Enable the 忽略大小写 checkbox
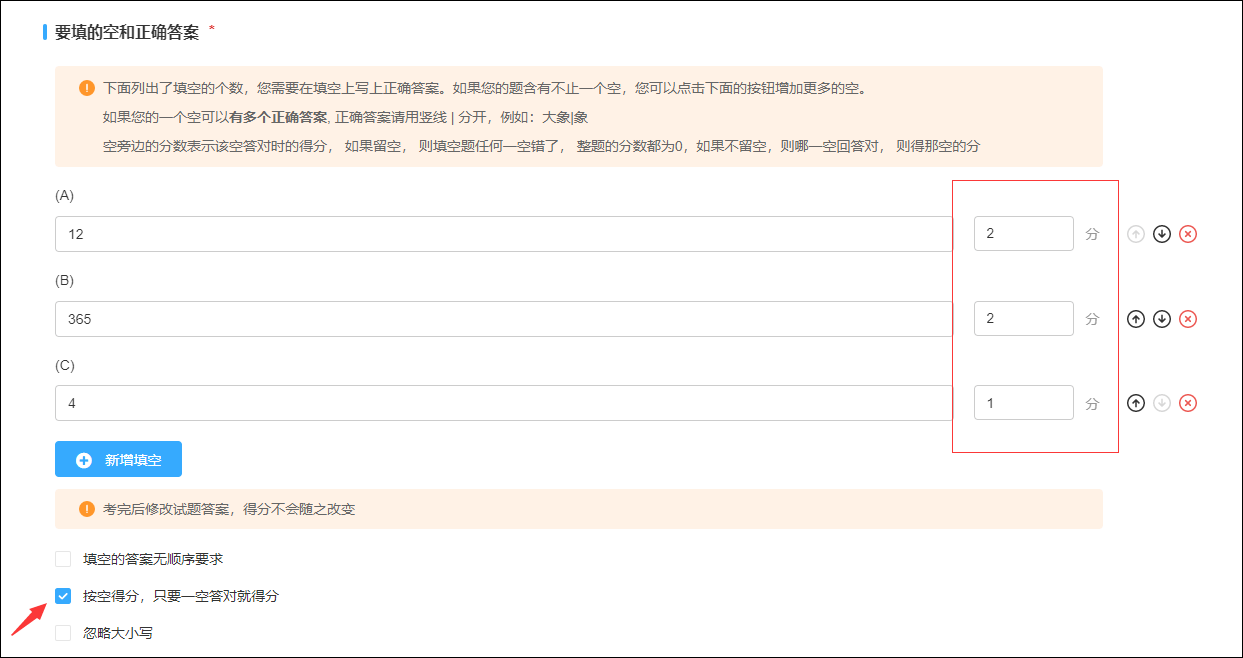This screenshot has width=1243, height=658. point(63,632)
